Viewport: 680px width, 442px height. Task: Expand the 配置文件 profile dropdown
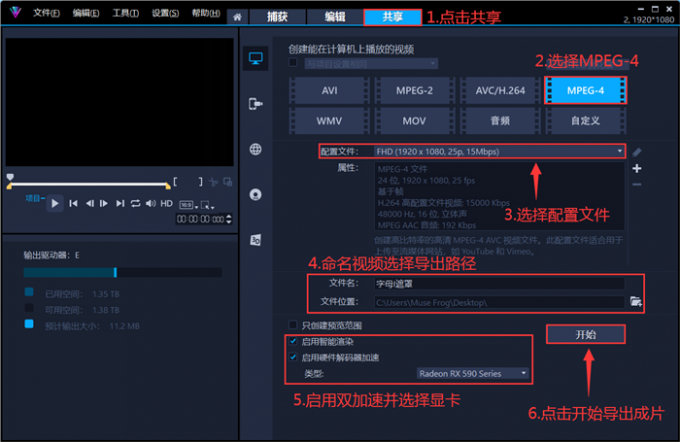(499, 151)
